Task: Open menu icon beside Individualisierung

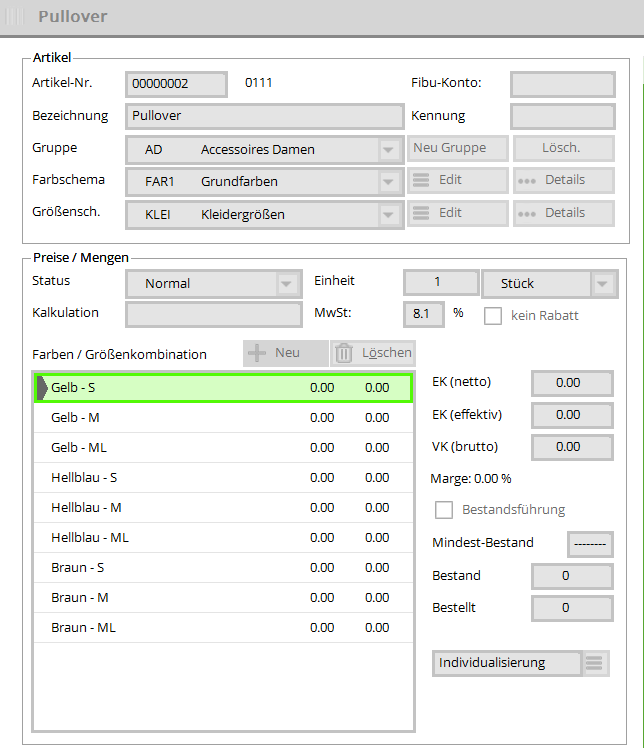Action: (596, 663)
